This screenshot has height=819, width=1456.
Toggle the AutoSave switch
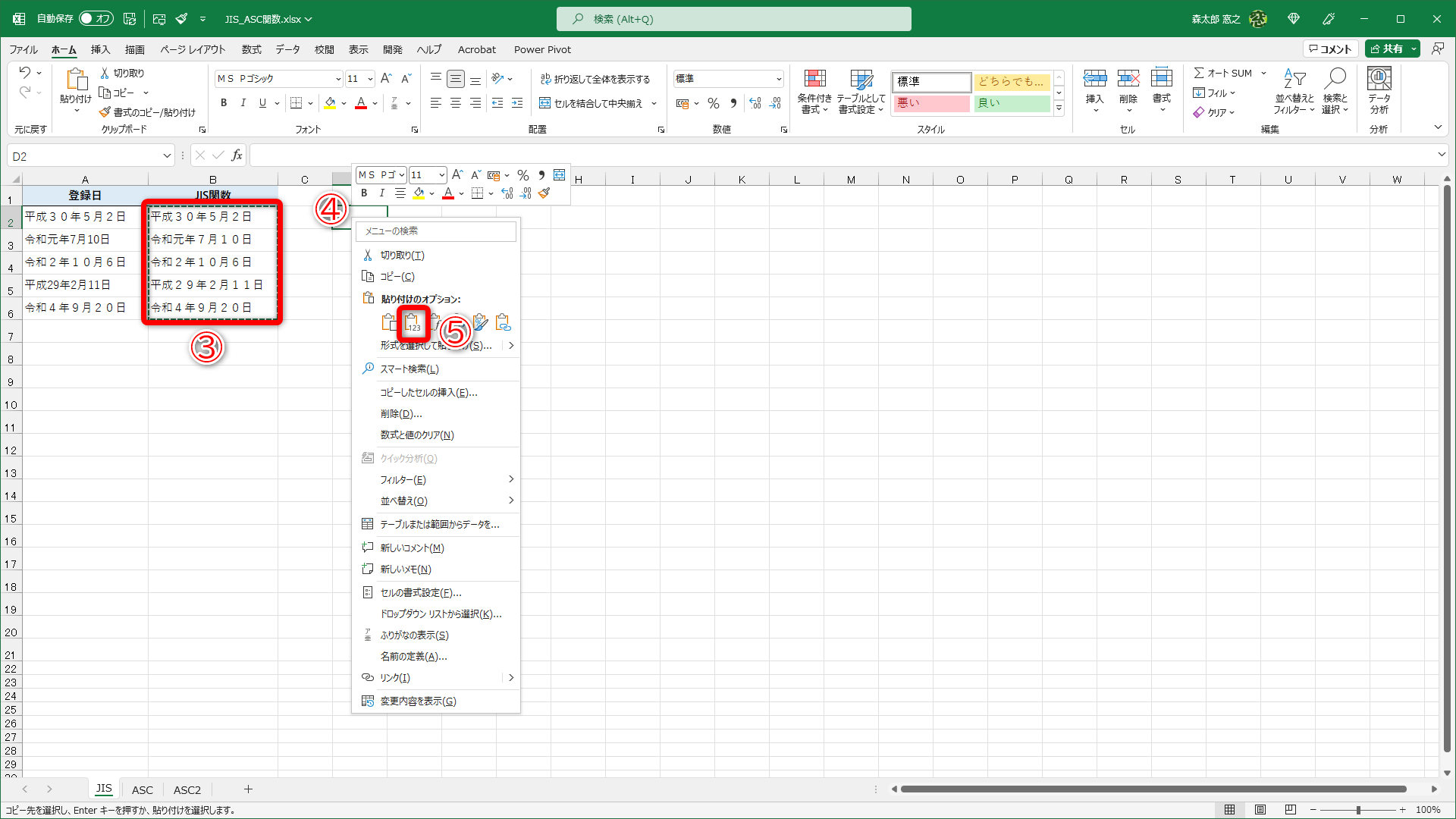[x=96, y=19]
